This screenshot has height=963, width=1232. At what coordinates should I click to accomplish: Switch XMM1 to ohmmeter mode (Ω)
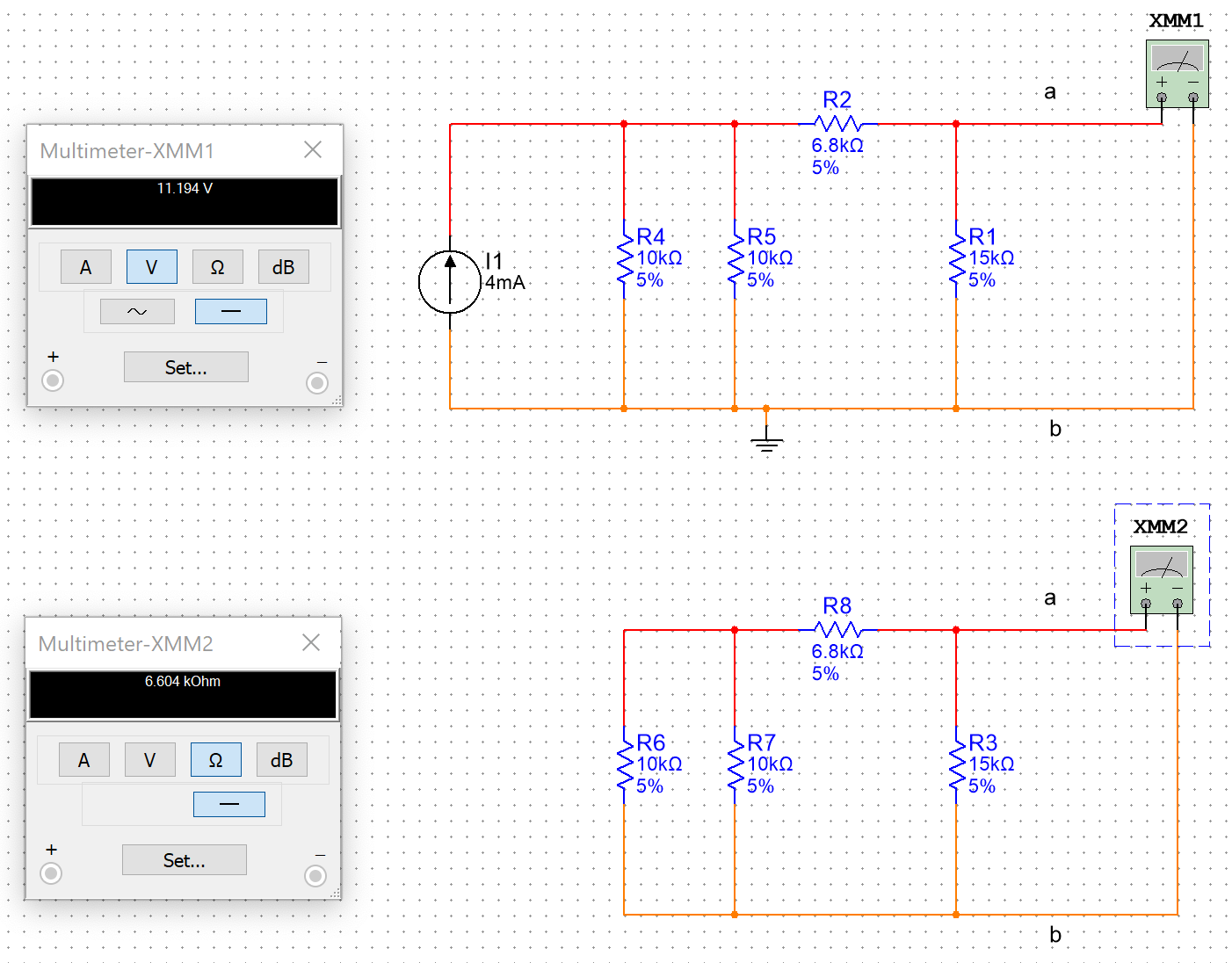(217, 267)
